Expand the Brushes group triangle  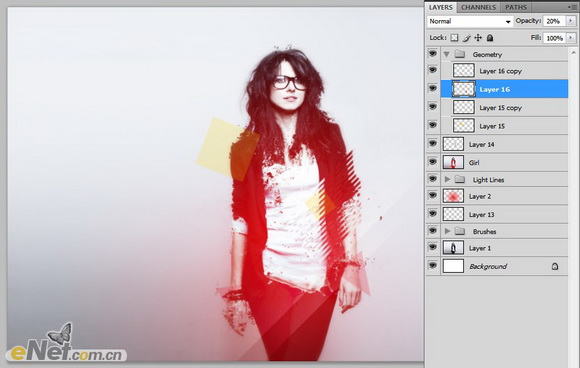(x=447, y=231)
